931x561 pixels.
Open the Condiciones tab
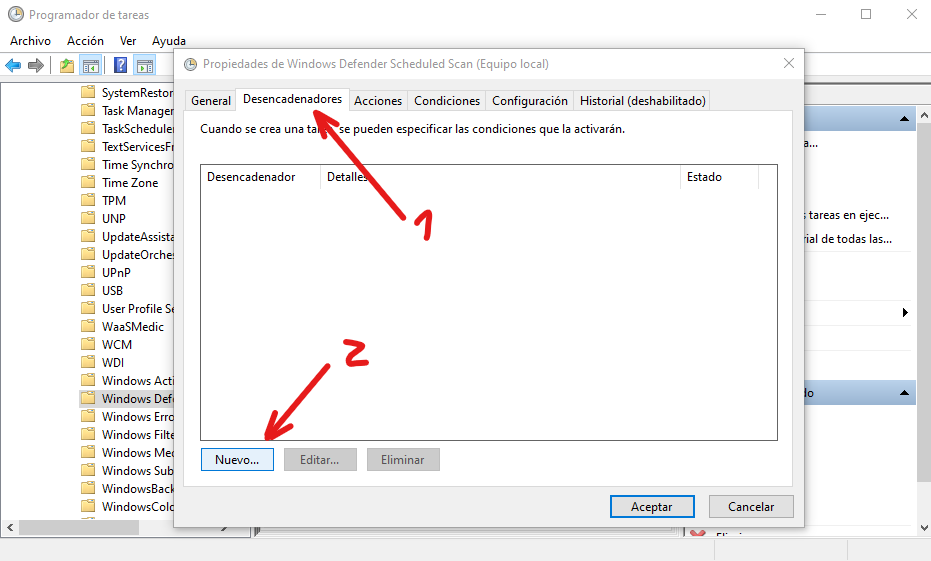tap(447, 101)
